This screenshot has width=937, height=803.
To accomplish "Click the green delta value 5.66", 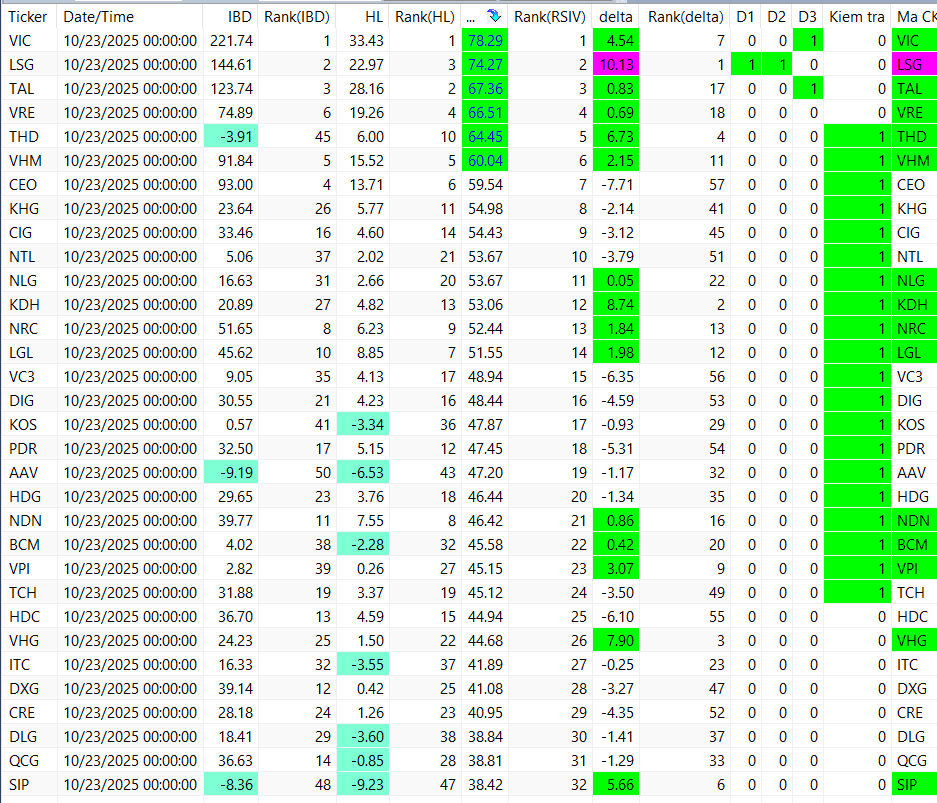I will (616, 784).
